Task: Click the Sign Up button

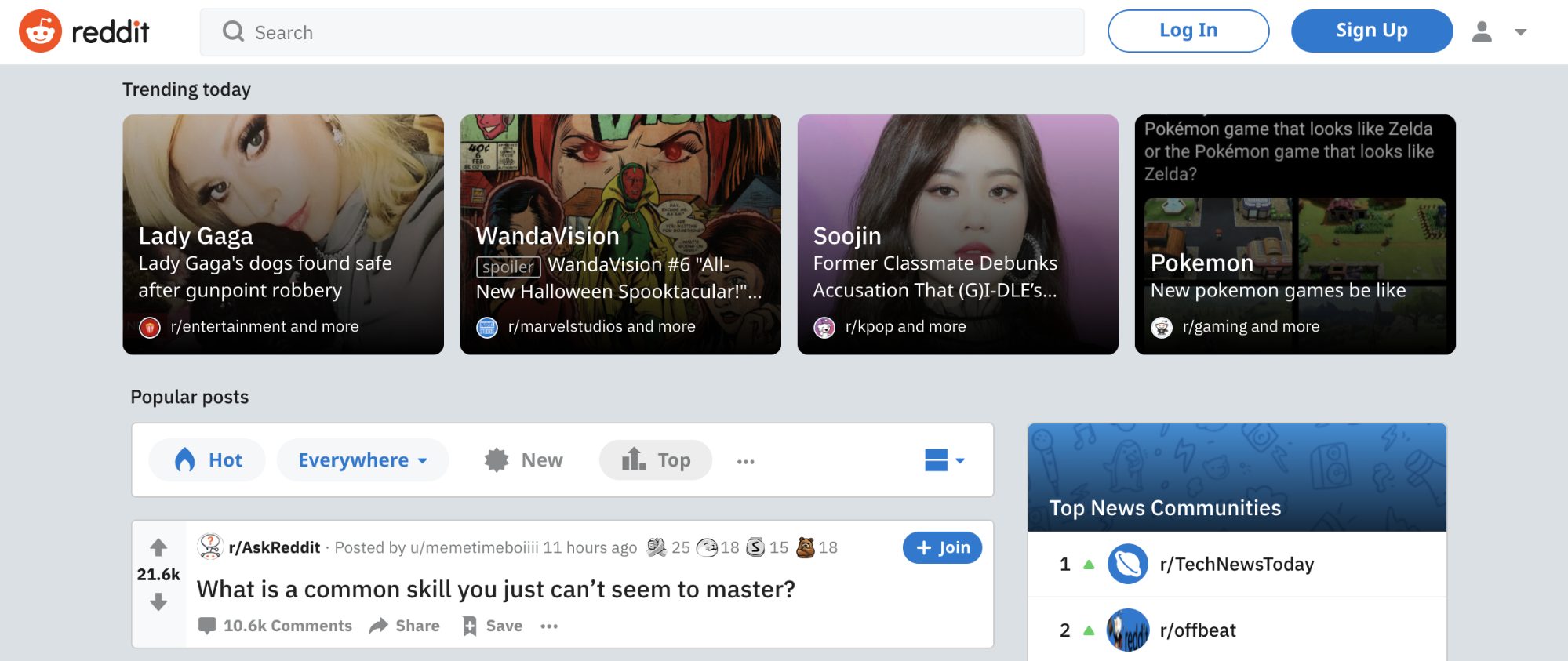Action: pyautogui.click(x=1372, y=31)
